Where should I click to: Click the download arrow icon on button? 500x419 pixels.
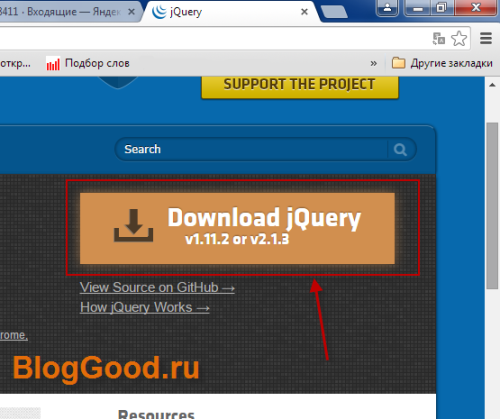point(133,225)
